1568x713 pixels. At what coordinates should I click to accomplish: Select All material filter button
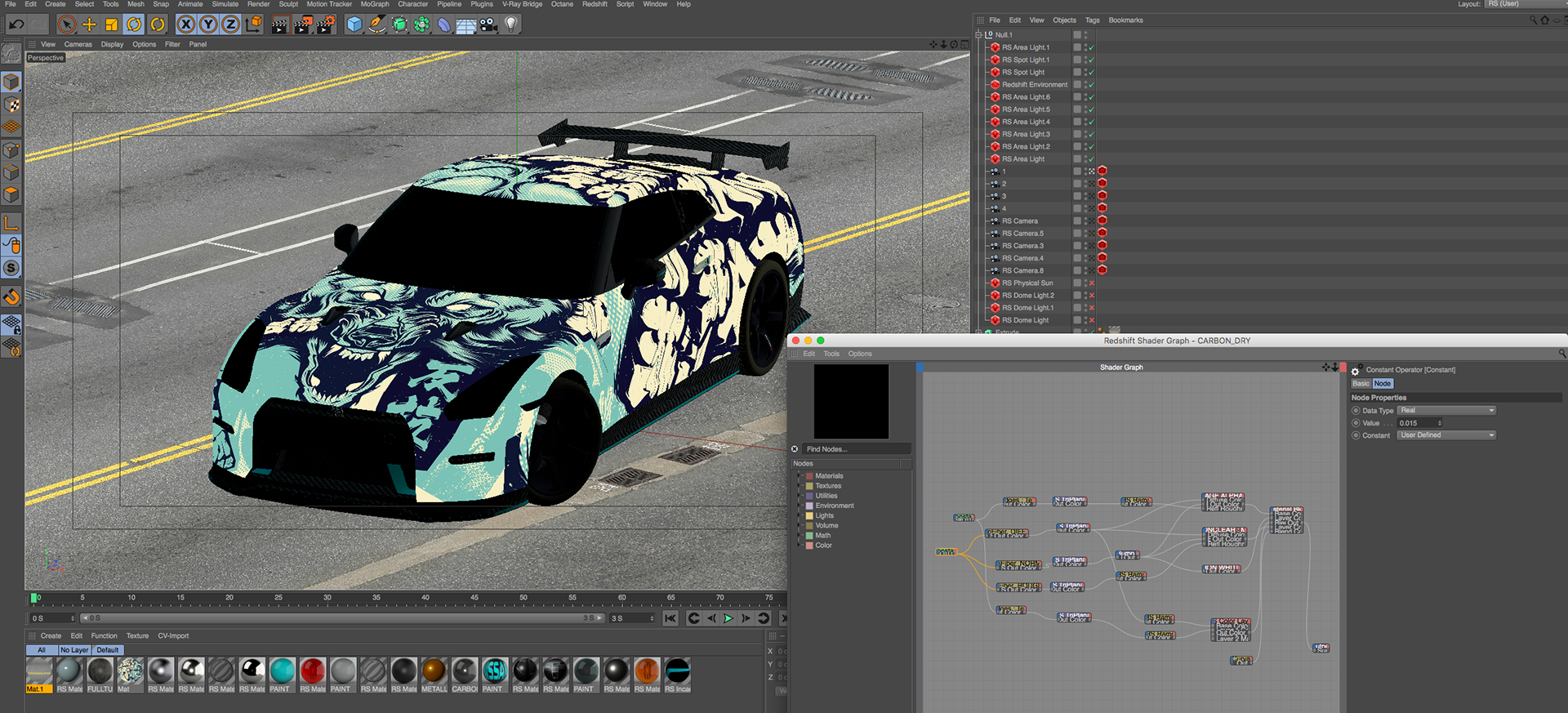tap(42, 650)
